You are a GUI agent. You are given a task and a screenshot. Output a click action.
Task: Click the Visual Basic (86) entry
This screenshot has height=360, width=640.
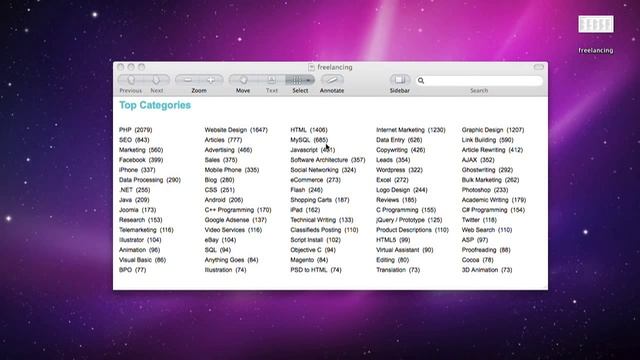coord(142,260)
